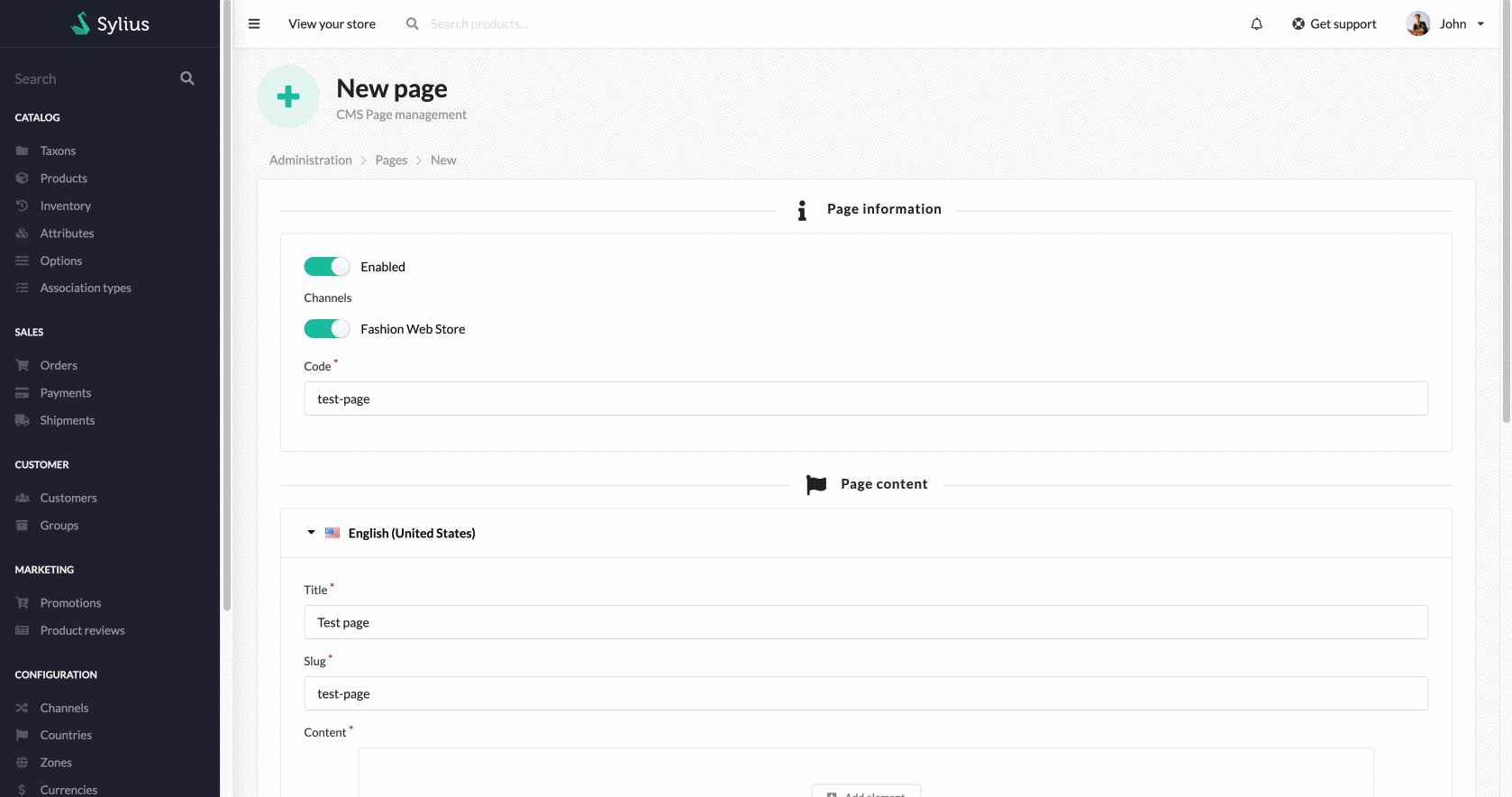This screenshot has height=797, width=1512.
Task: Go to Promotions menu item
Action: (x=70, y=603)
